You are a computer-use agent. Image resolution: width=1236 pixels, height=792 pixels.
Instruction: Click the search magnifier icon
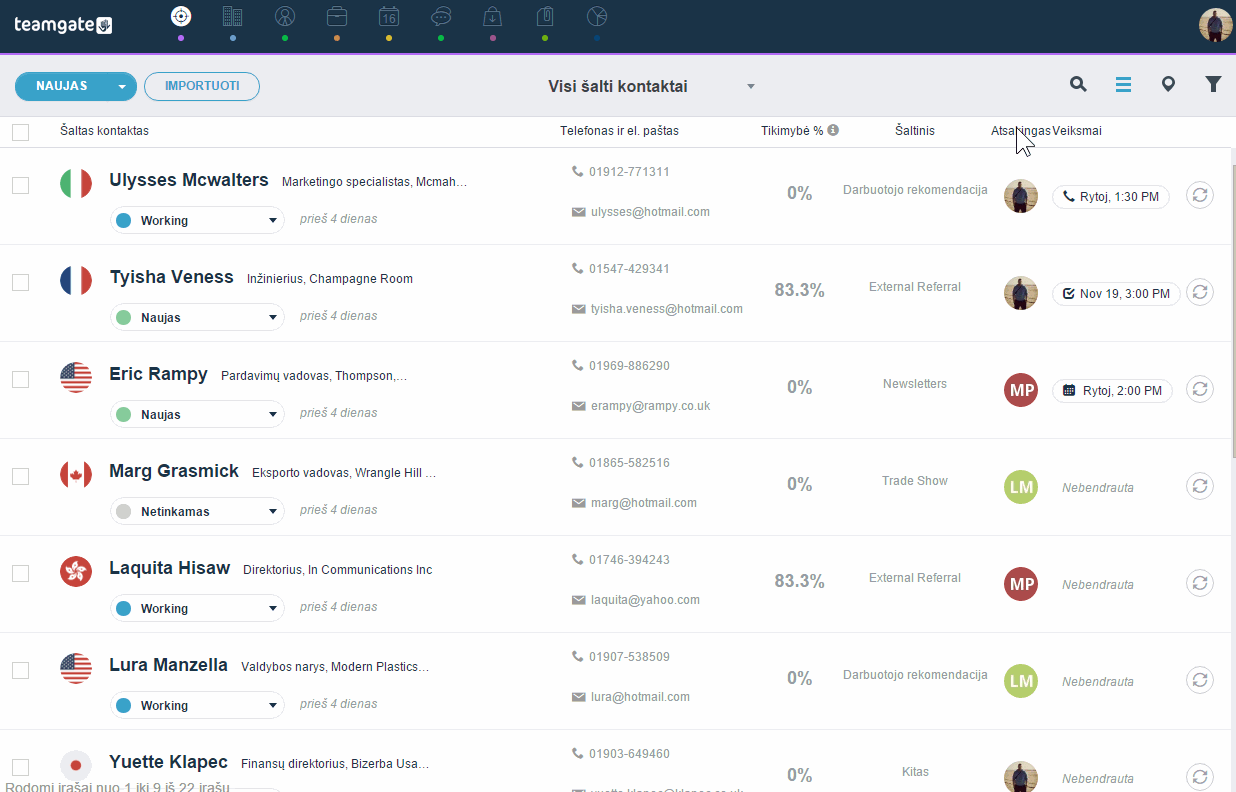click(1078, 85)
